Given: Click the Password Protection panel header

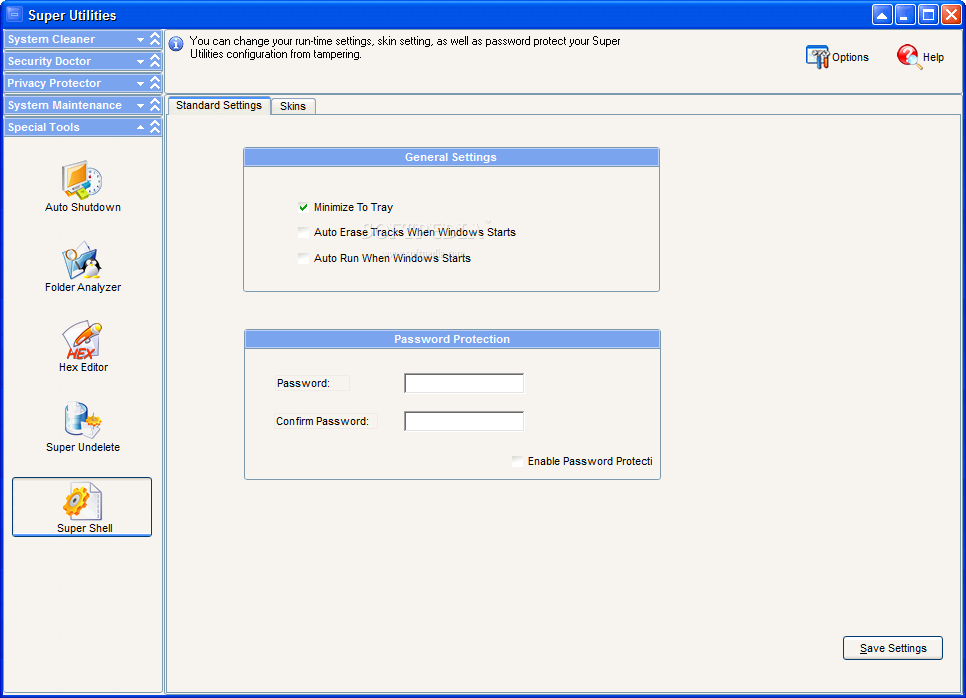Looking at the screenshot, I should [452, 339].
